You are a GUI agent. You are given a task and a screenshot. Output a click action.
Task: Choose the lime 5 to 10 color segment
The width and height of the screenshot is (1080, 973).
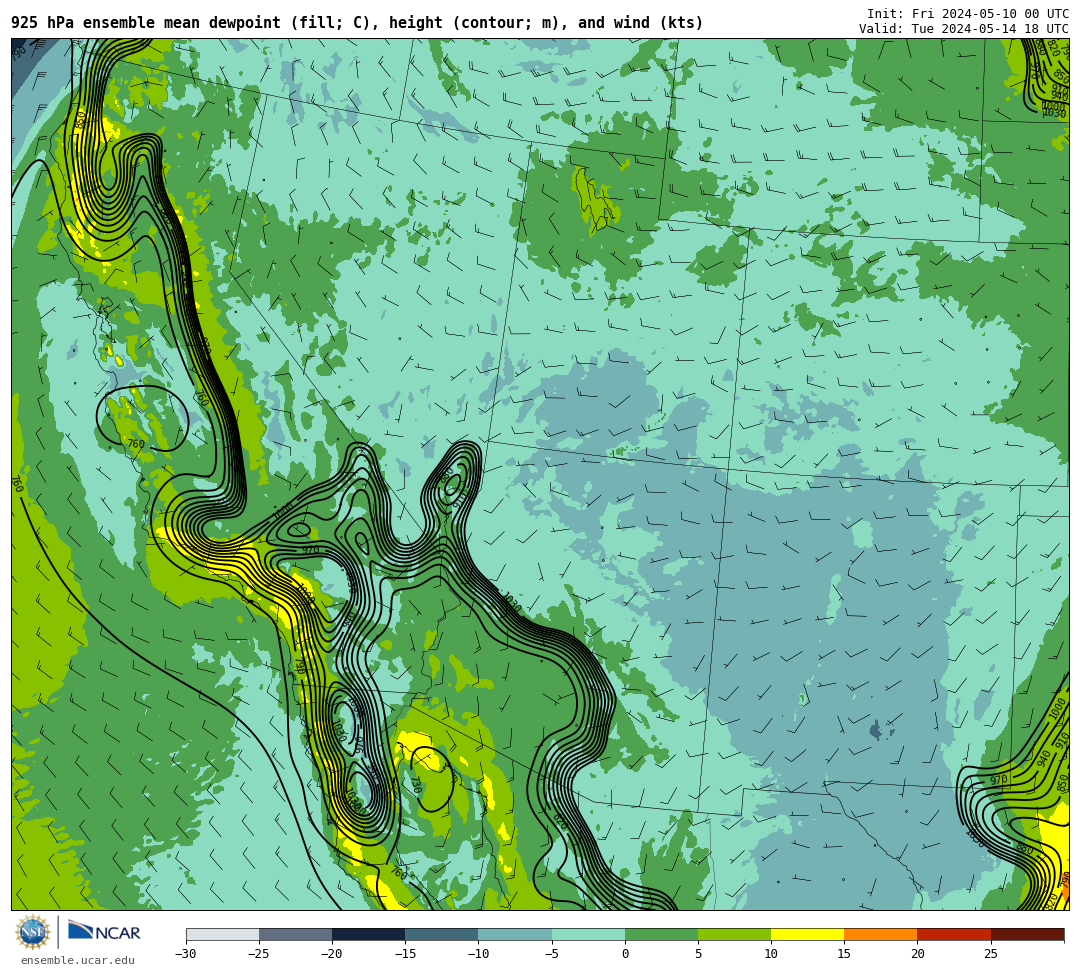pyautogui.click(x=734, y=934)
